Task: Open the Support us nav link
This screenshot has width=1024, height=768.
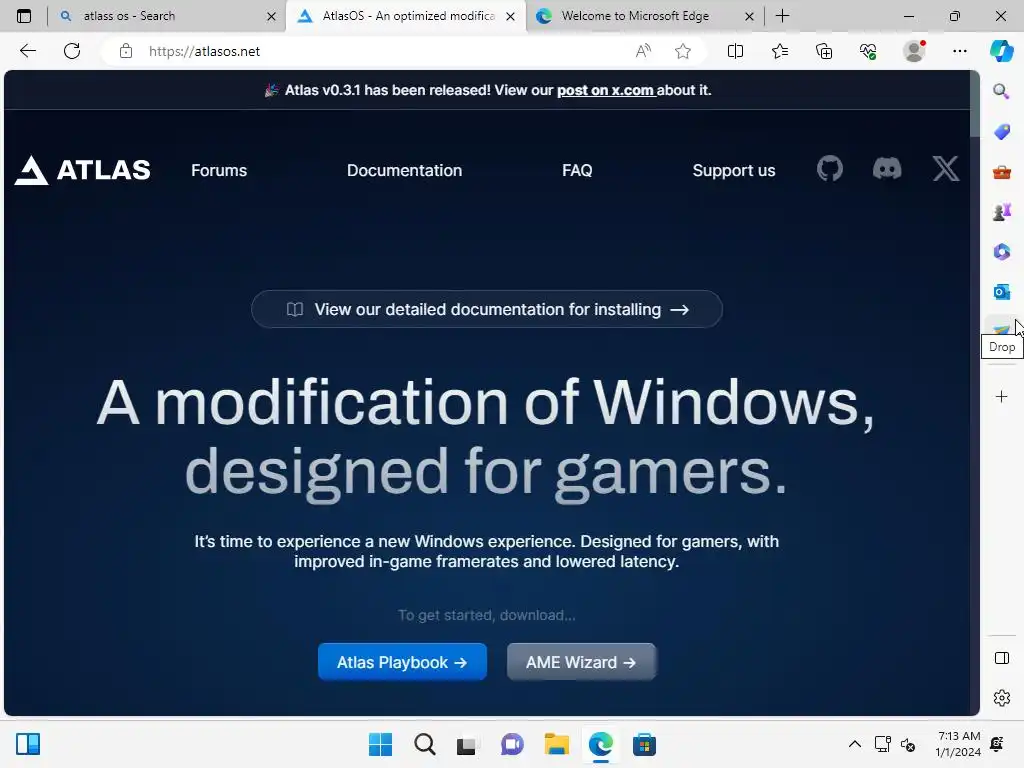Action: click(x=733, y=170)
